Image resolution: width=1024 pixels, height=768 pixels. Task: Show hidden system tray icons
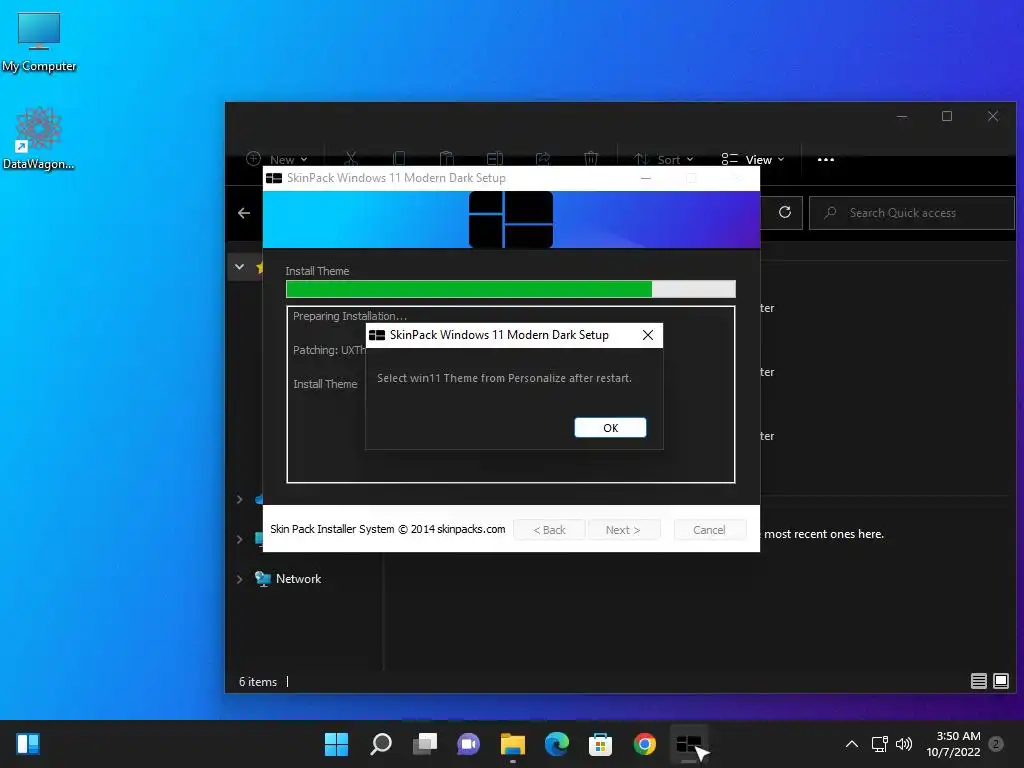pos(852,744)
